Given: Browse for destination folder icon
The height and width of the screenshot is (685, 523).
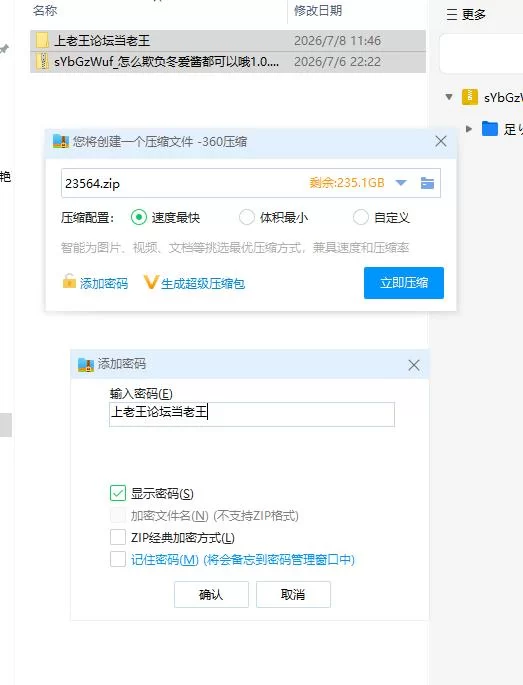Looking at the screenshot, I should pos(427,183).
